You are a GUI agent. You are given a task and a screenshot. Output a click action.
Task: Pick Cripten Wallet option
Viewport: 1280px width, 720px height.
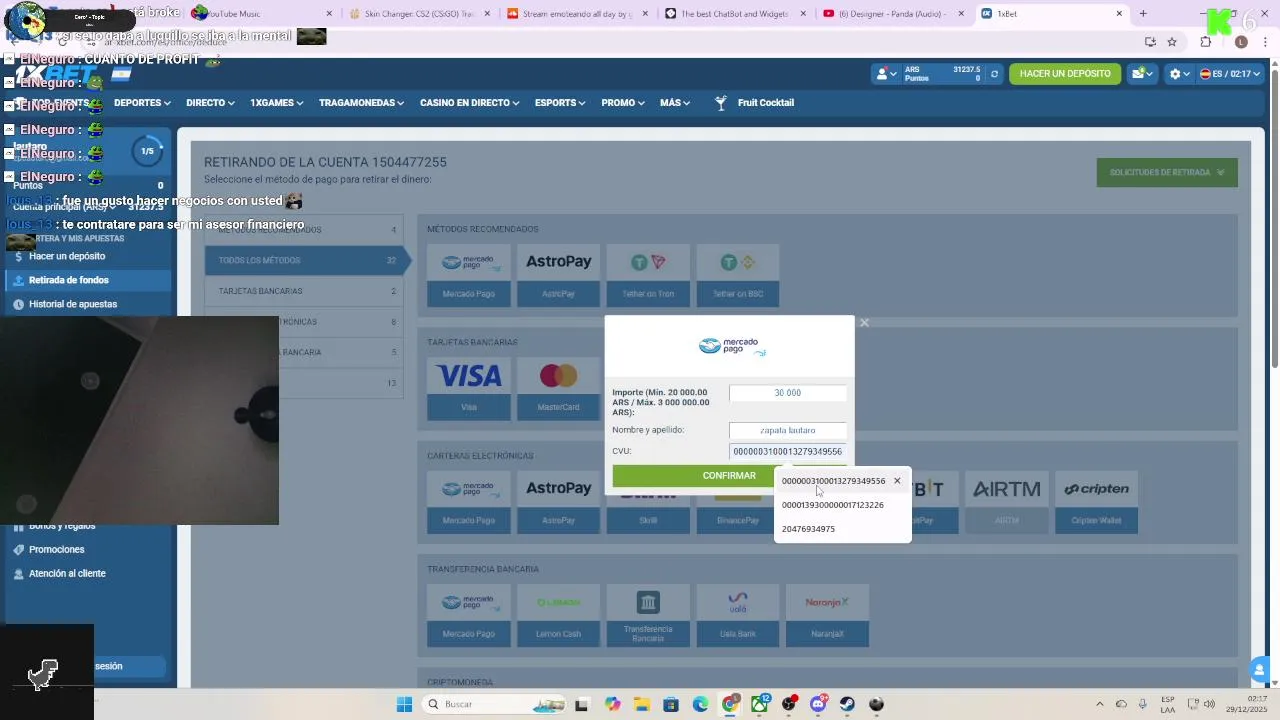tap(1096, 501)
